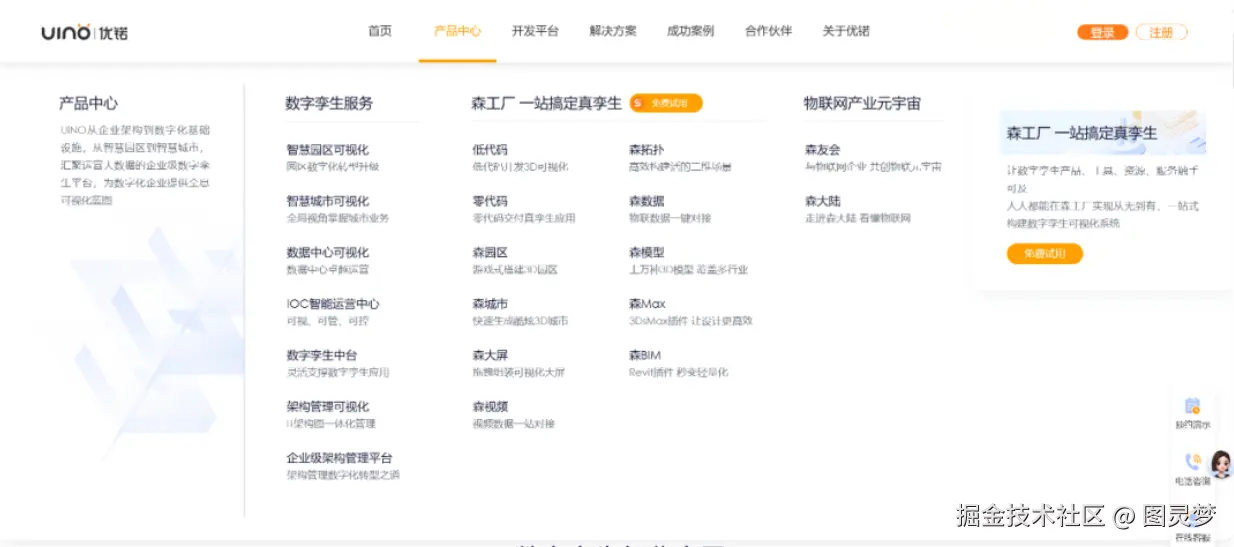Viewport: 1234px width, 547px height.
Task: Open the 森友会 link
Action: tap(822, 150)
